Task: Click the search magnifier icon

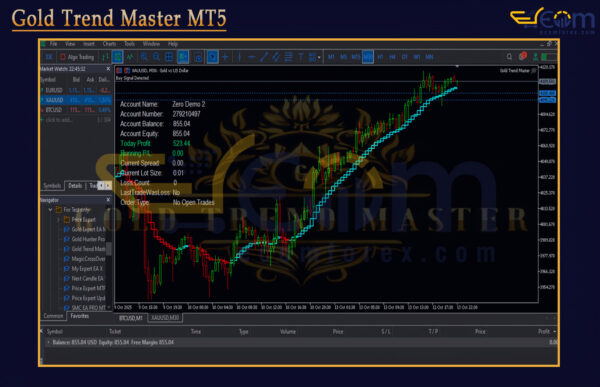Action: click(509, 57)
